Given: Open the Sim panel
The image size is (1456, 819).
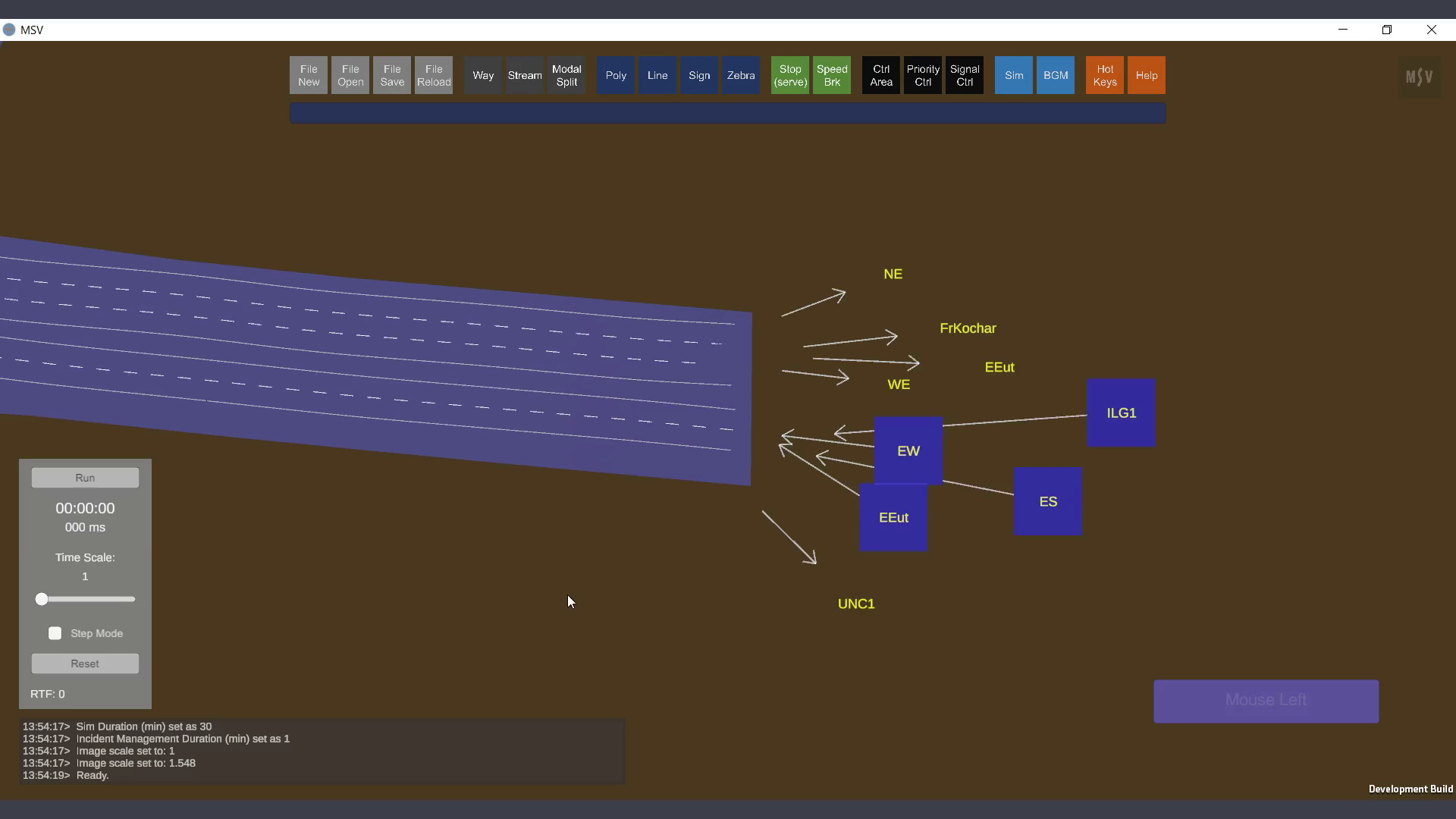Looking at the screenshot, I should [x=1014, y=75].
